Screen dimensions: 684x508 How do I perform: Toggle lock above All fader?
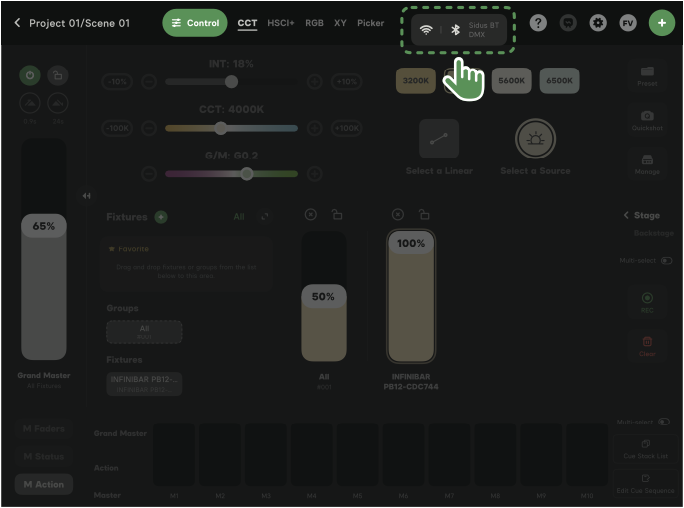tap(337, 215)
